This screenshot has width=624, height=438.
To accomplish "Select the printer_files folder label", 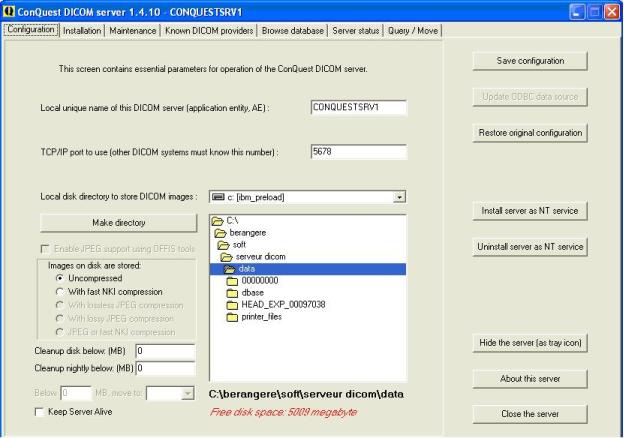I will (261, 317).
